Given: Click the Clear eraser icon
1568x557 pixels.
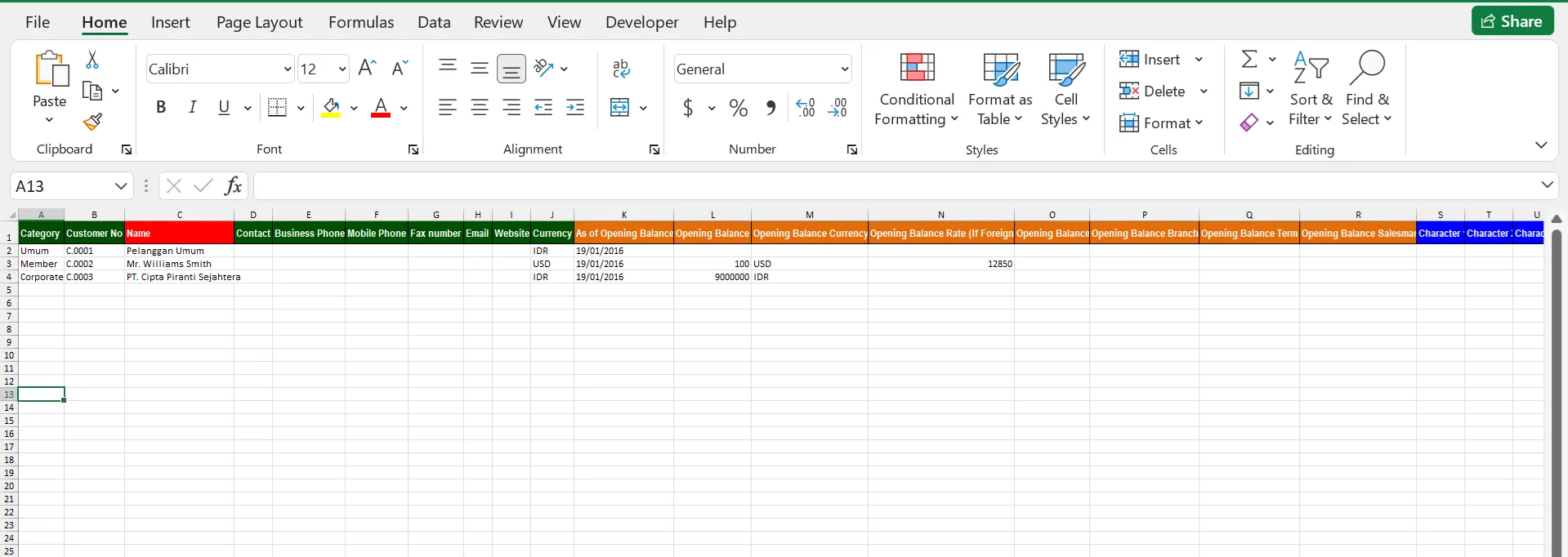Looking at the screenshot, I should pos(1249,123).
